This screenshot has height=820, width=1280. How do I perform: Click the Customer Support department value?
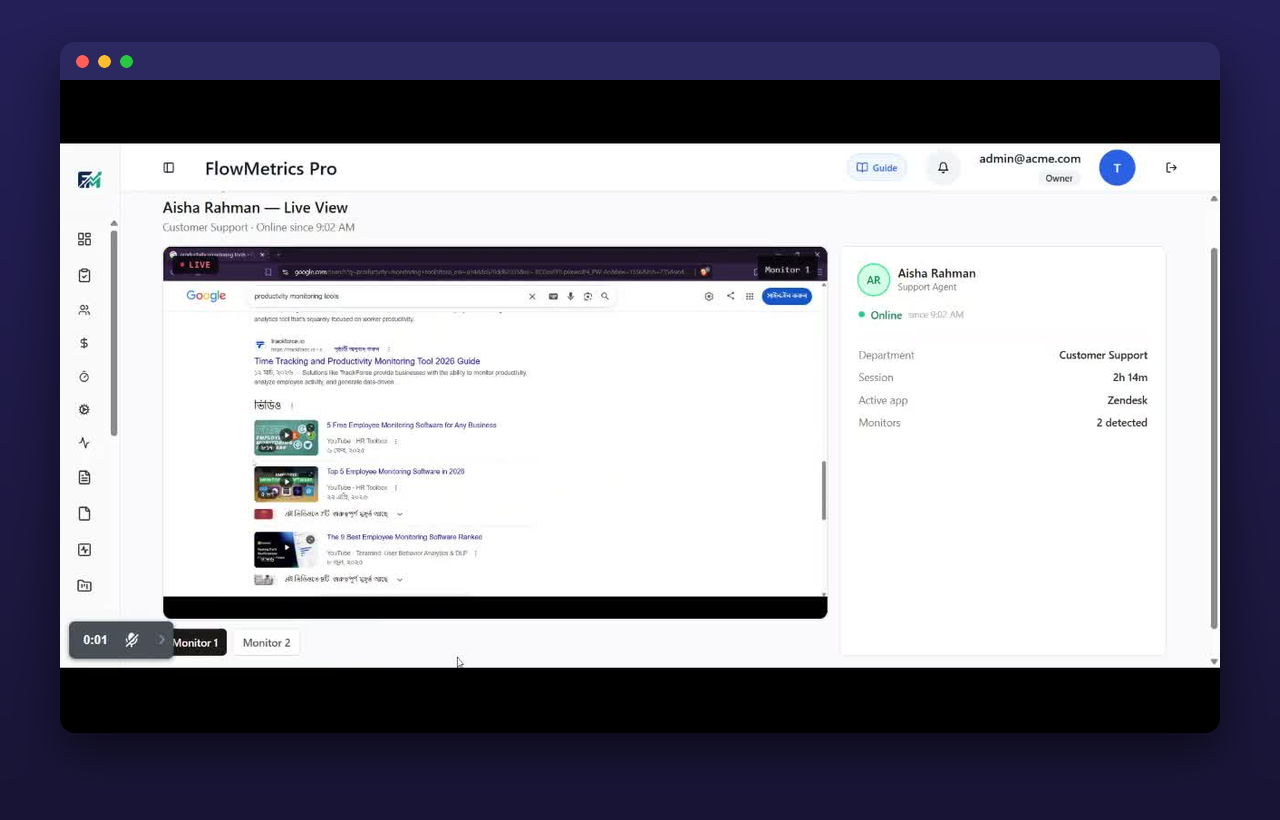pos(1103,355)
